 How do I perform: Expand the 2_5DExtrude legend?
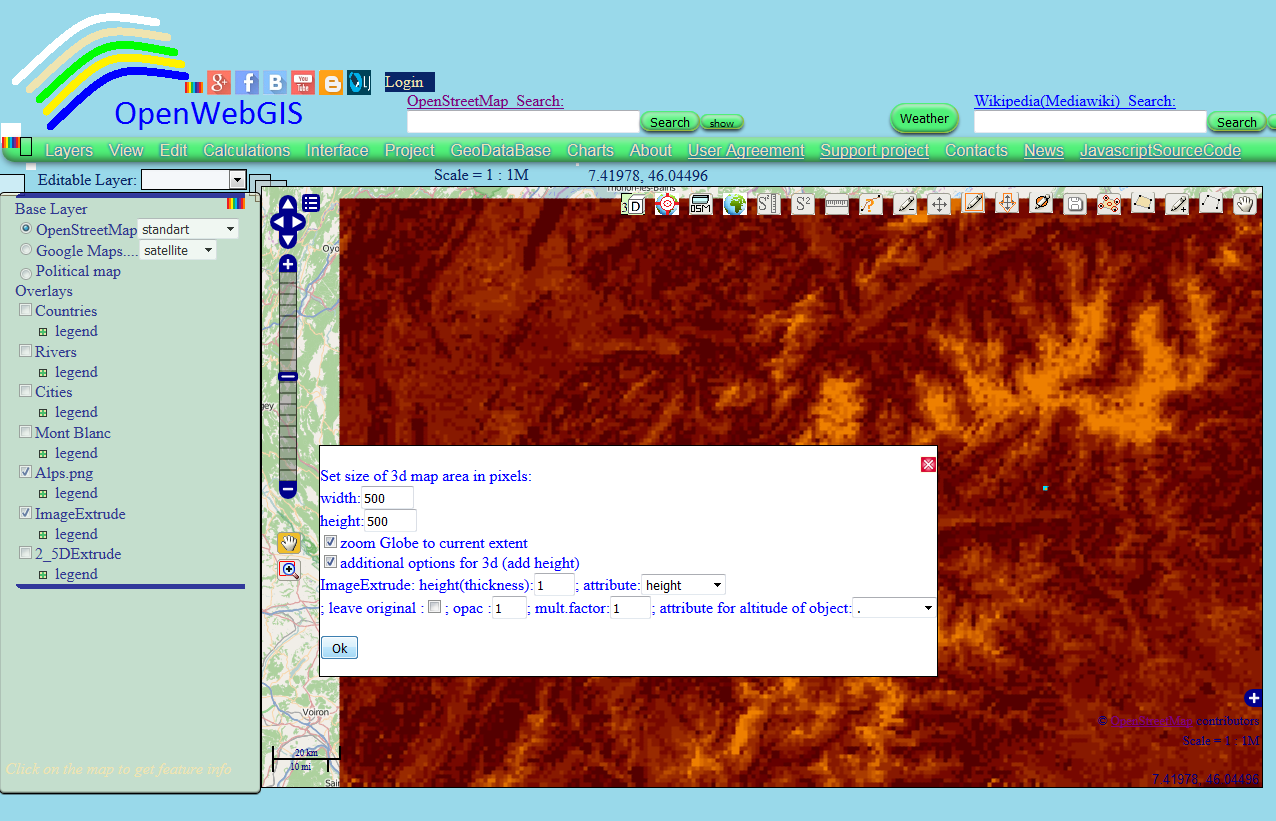43,574
